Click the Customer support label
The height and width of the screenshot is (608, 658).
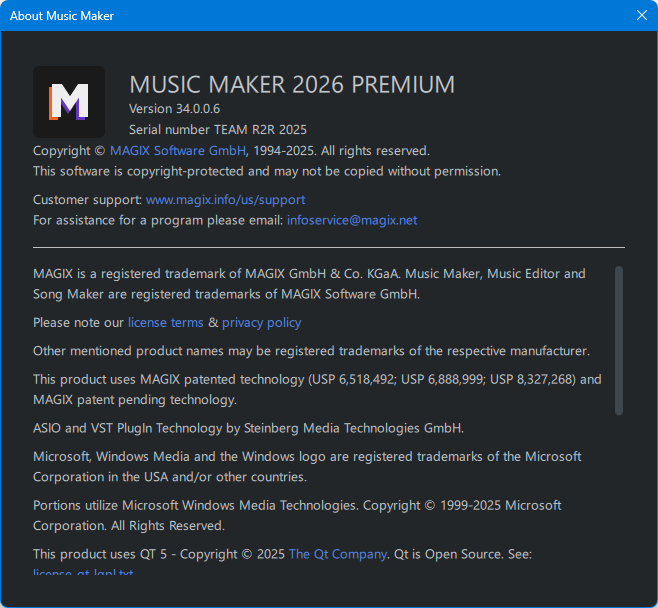(87, 200)
